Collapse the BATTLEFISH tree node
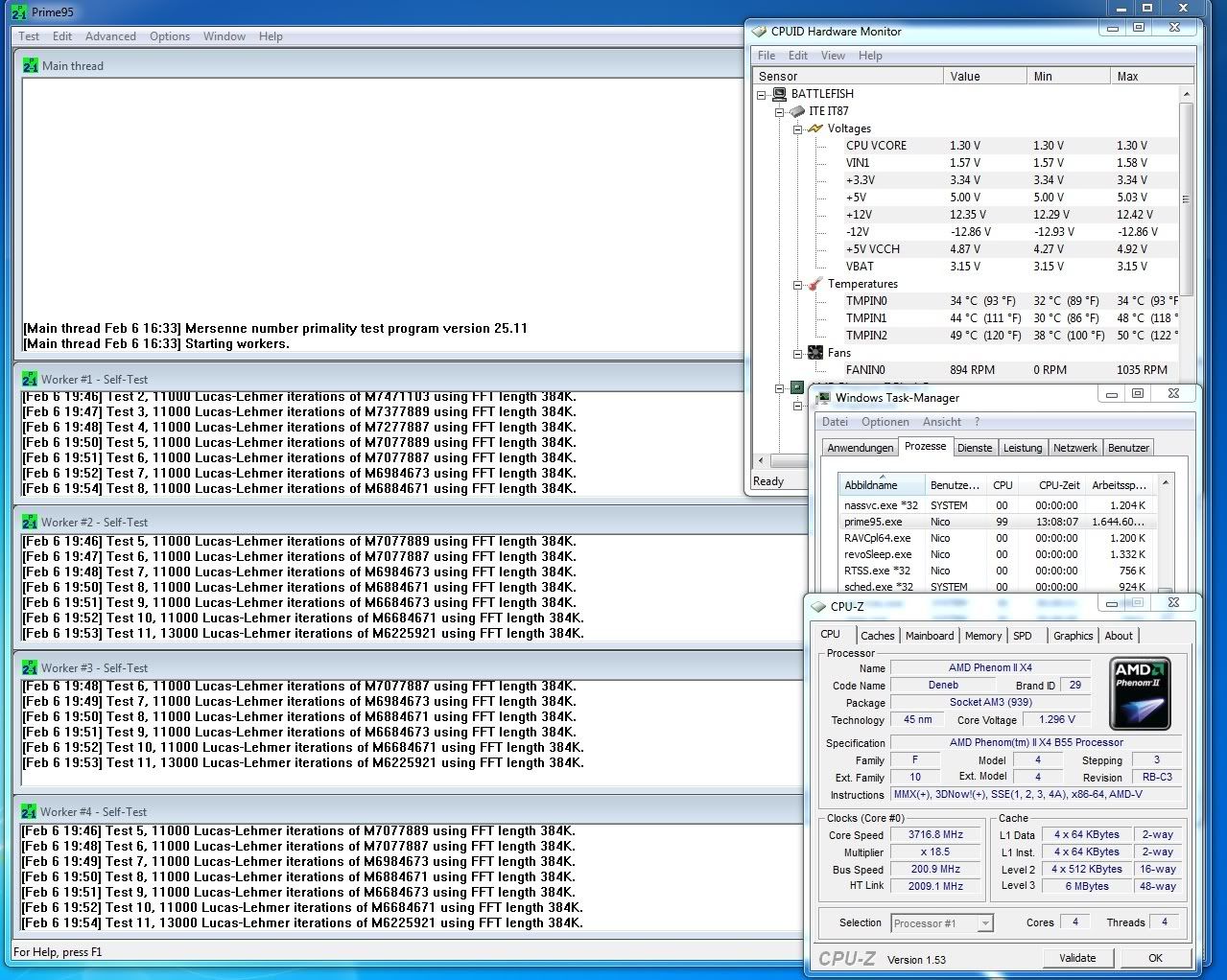Viewport: 1227px width, 980px height. point(762,94)
